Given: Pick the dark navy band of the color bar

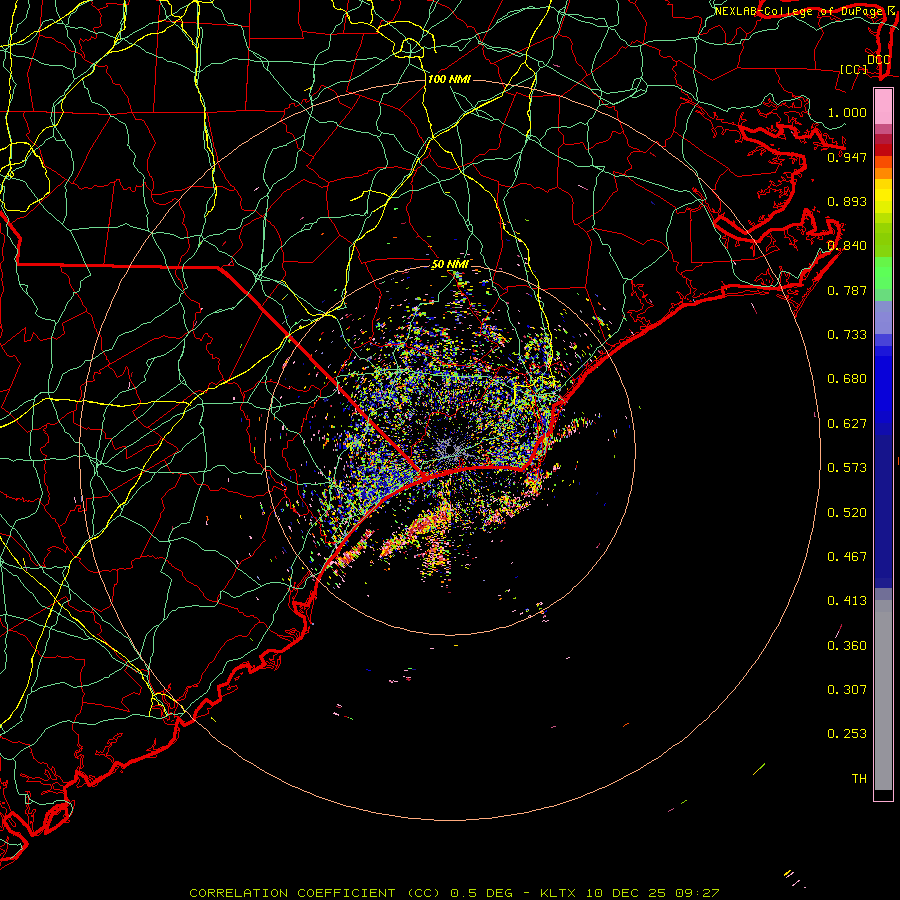Looking at the screenshot, I should pos(883,511).
